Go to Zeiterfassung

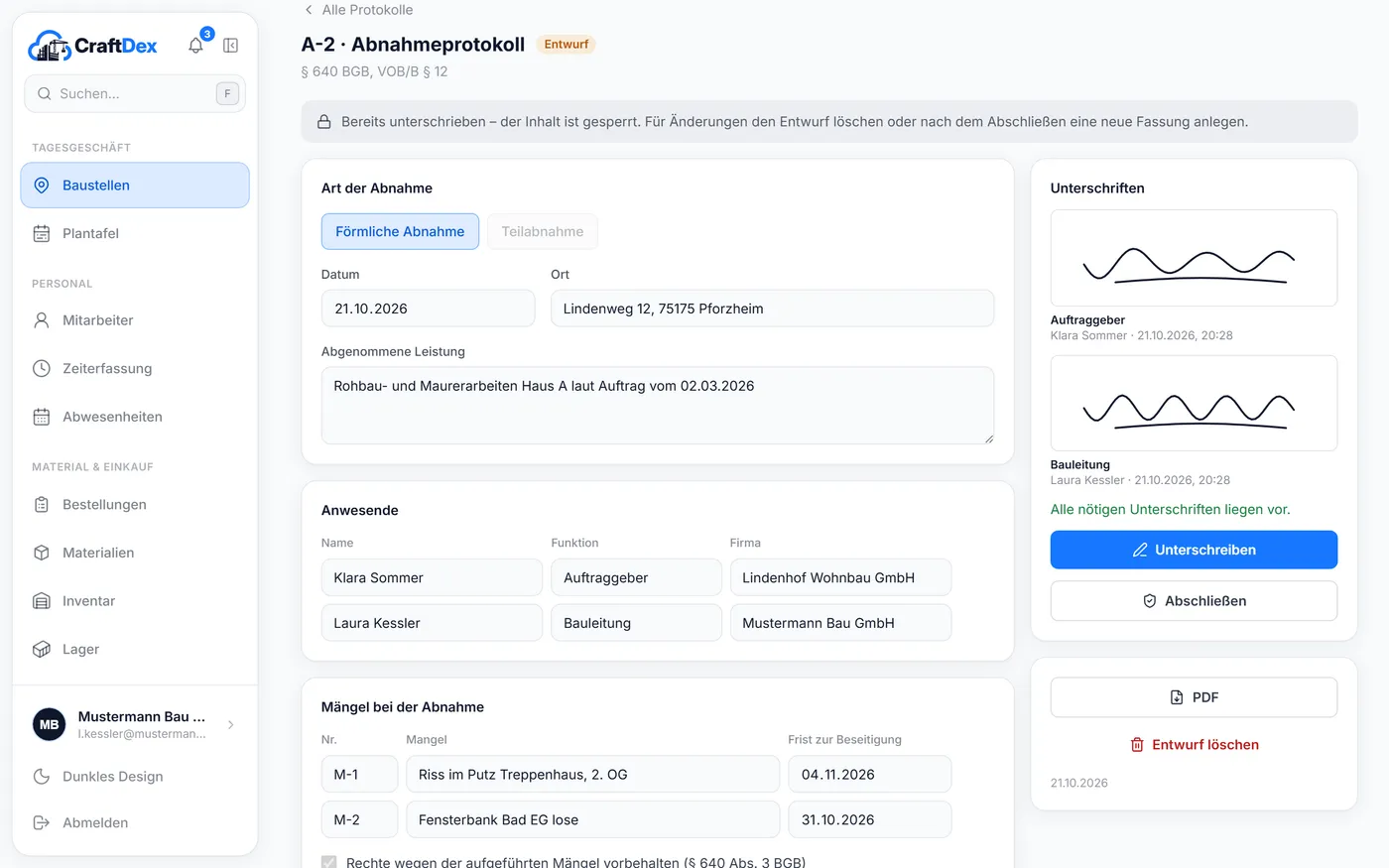coord(135,369)
